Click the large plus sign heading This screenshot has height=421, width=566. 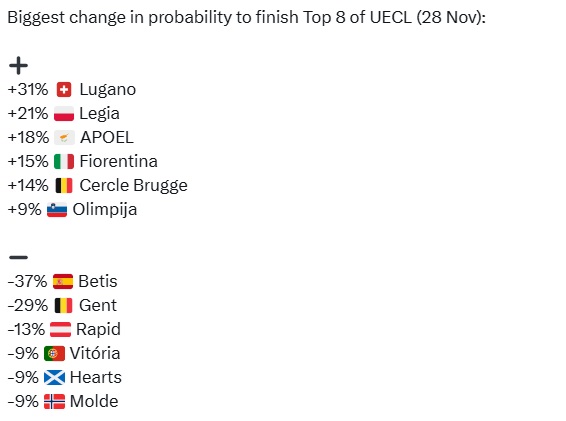18,65
